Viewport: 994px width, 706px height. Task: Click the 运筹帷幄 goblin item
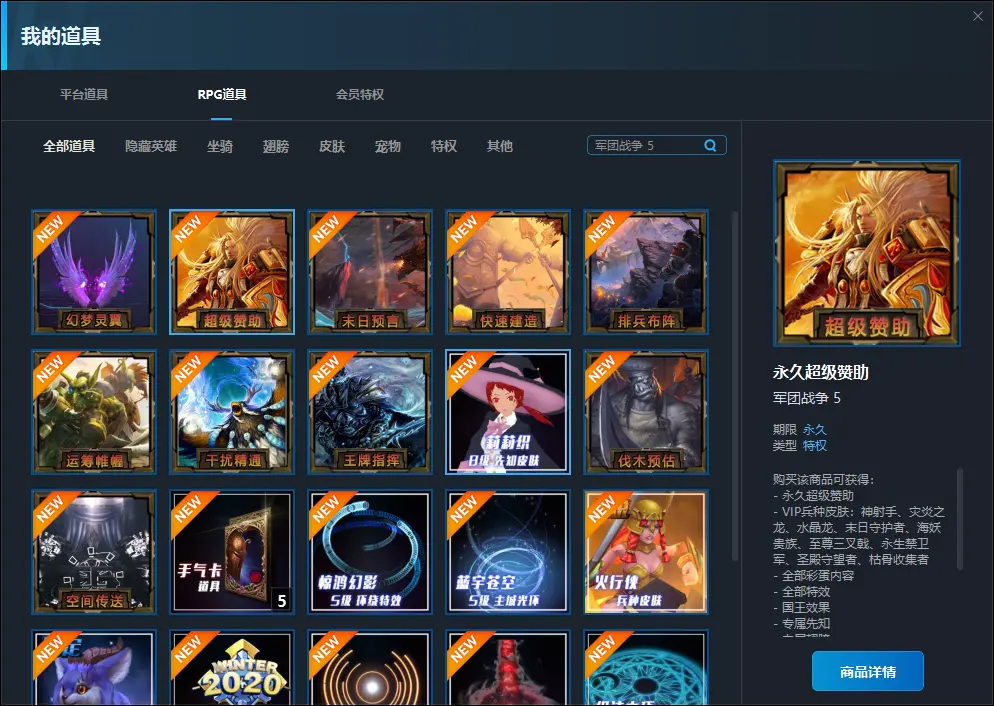(94, 412)
